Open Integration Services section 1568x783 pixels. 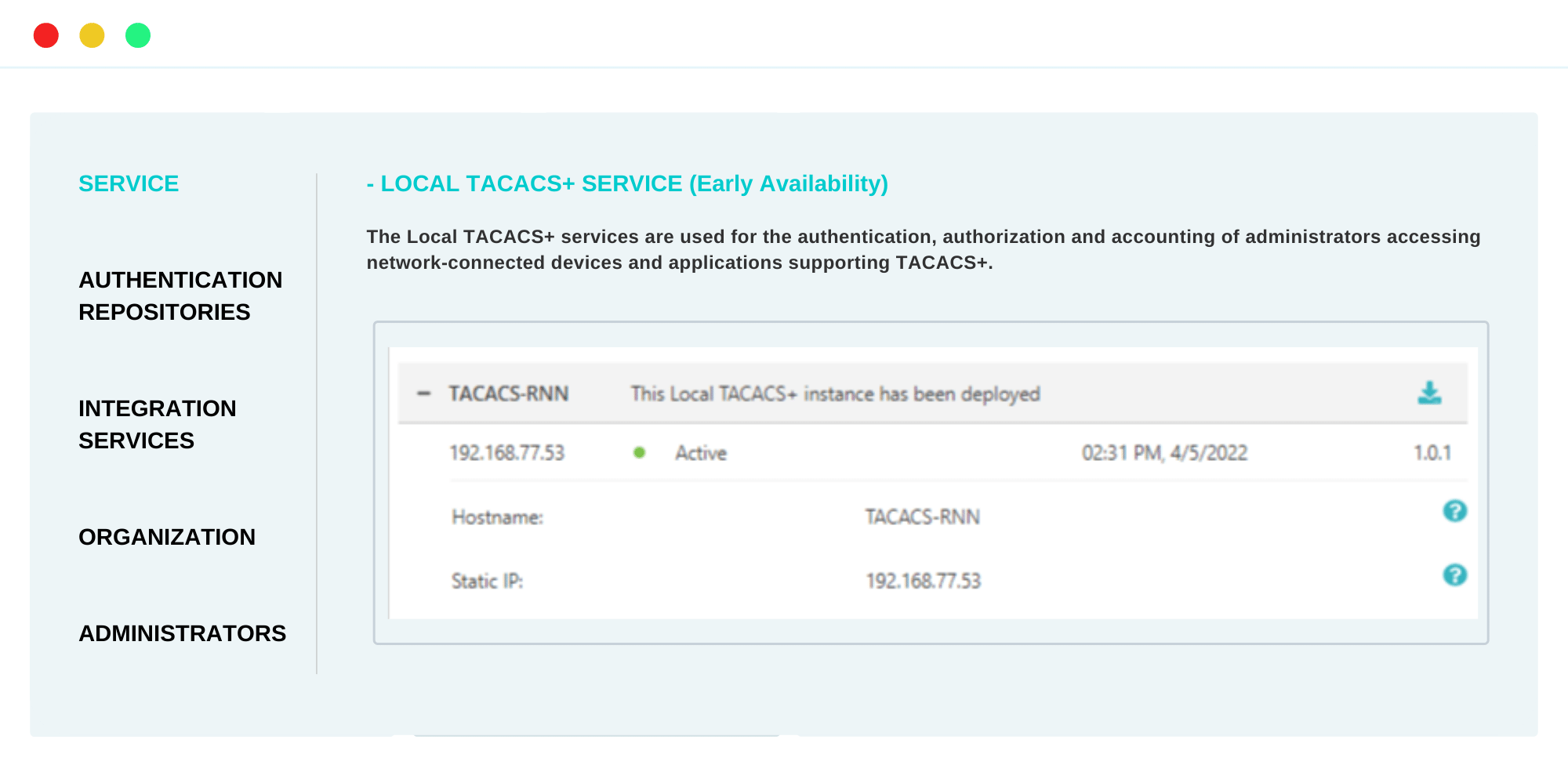coord(157,424)
